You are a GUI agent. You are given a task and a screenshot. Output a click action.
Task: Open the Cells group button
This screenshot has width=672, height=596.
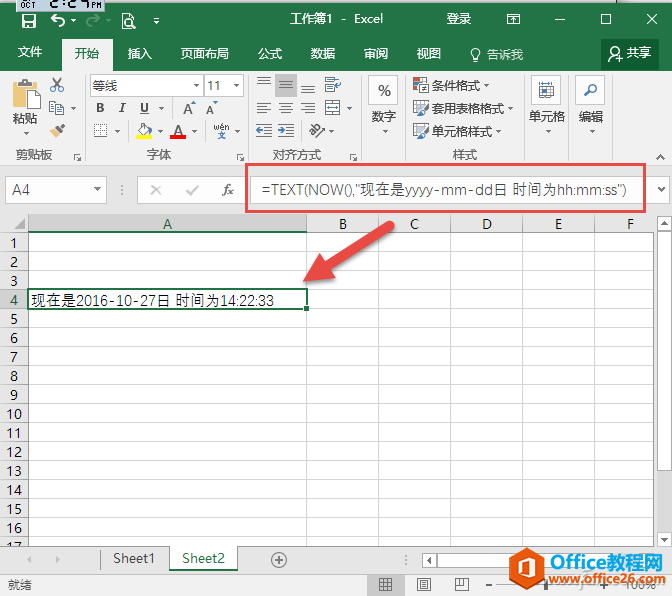546,105
